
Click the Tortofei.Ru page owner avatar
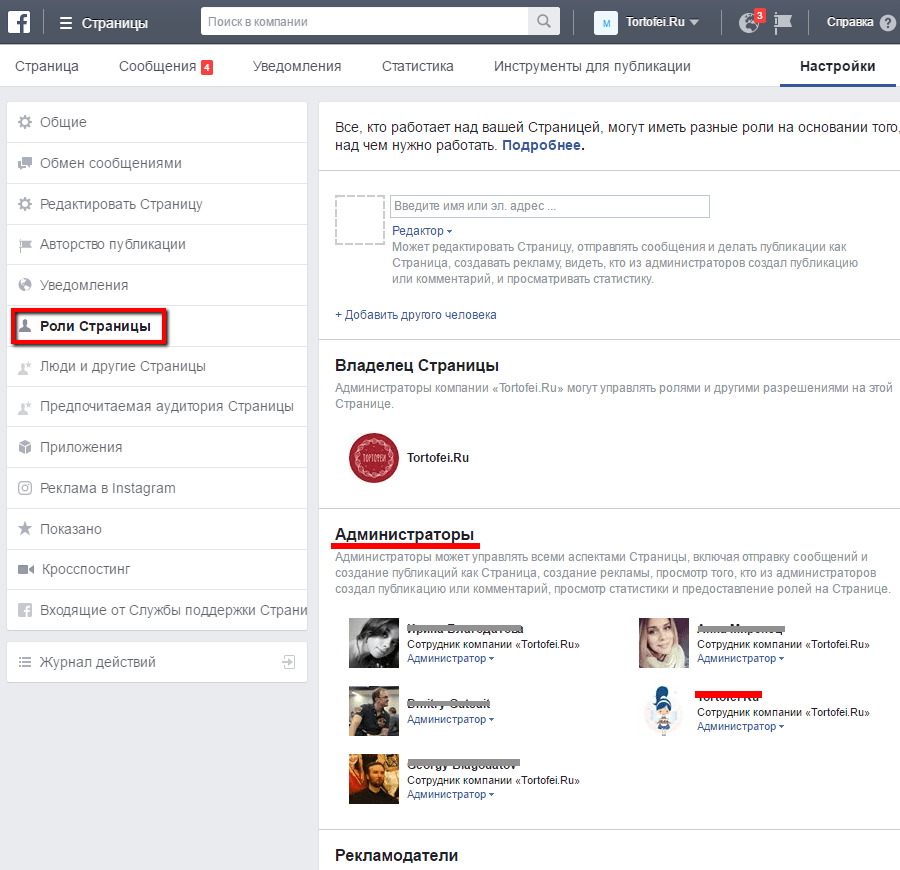coord(373,458)
